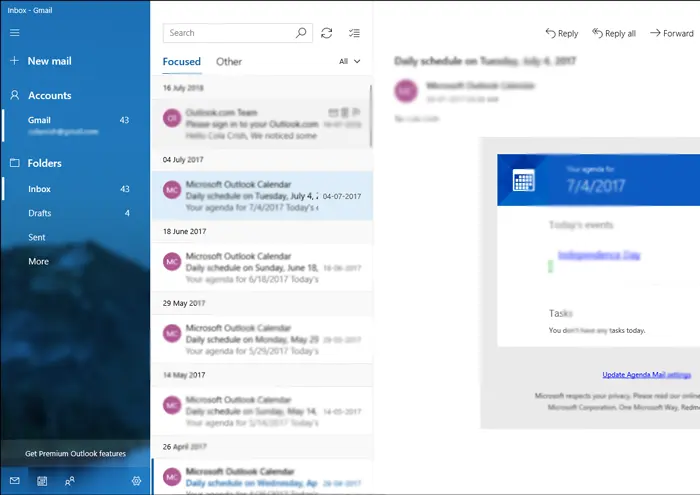
Task: Switch to Calendar app icon
Action: [x=42, y=481]
